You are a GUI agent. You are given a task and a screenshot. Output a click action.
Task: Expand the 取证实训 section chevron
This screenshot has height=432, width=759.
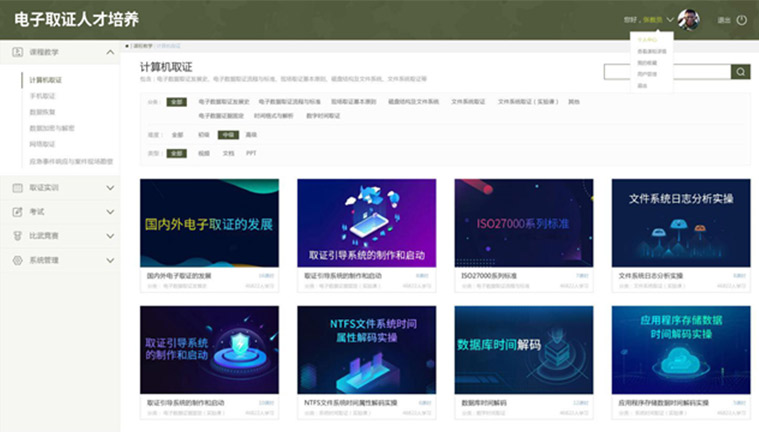tap(110, 188)
